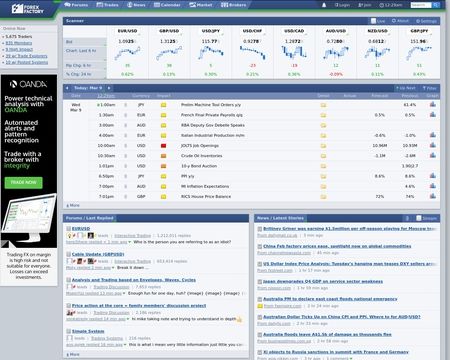Viewport: 450px width, 360px height.
Task: Open Analysis and Trading based on Envelopes thread
Action: click(x=134, y=280)
